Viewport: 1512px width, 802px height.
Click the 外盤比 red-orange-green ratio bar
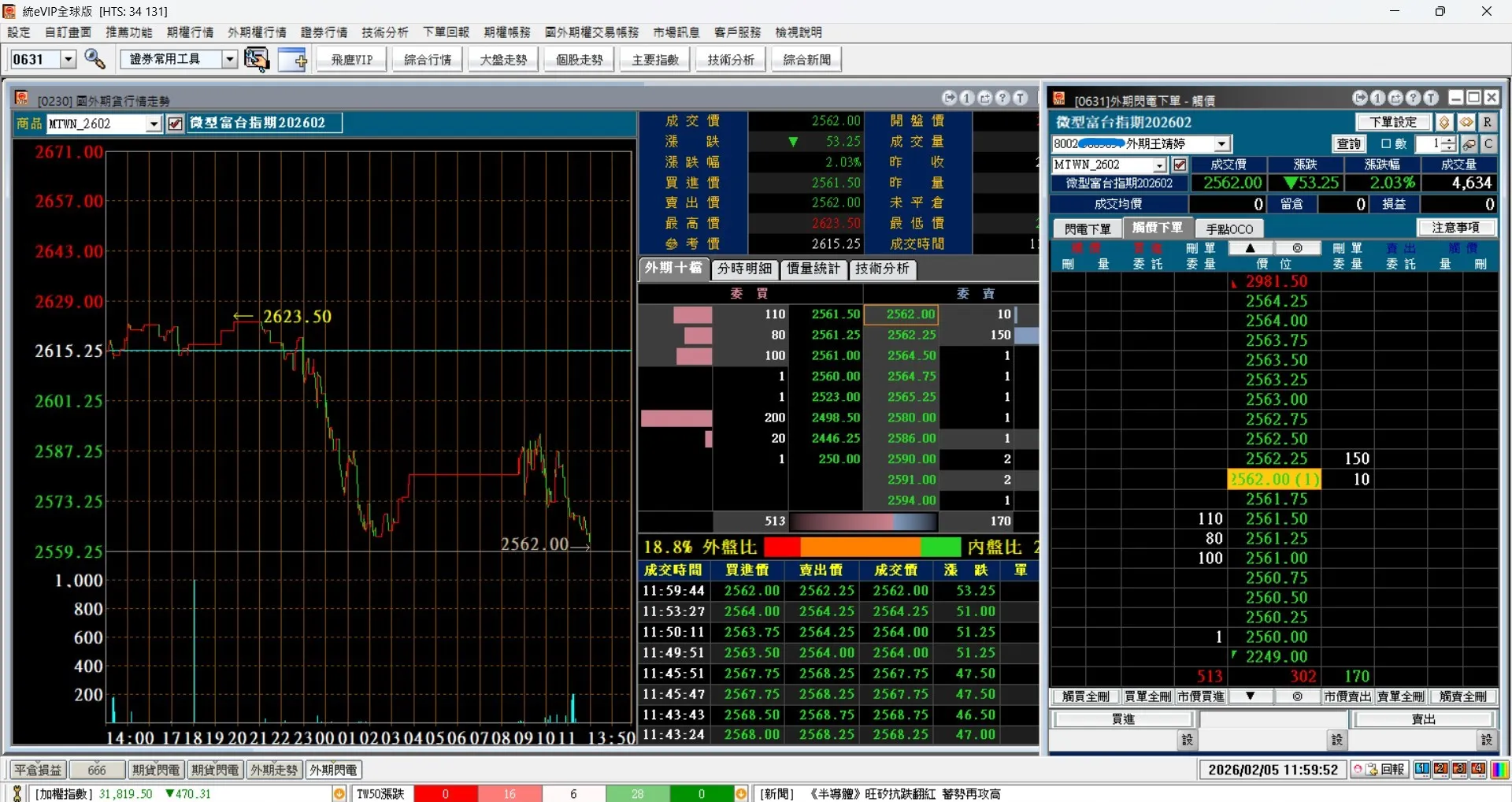862,547
